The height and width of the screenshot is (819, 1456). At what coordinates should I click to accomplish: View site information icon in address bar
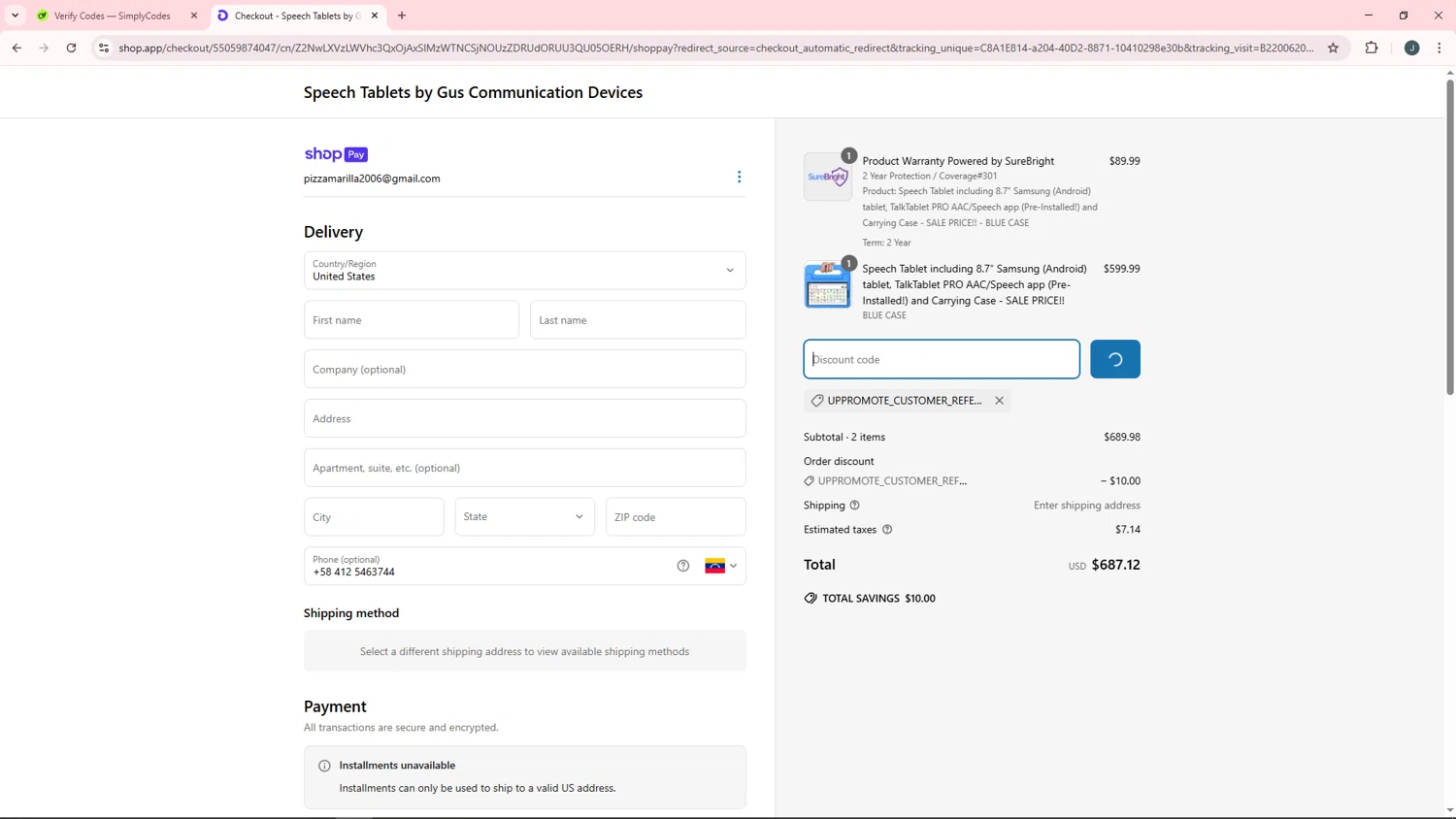pos(104,48)
